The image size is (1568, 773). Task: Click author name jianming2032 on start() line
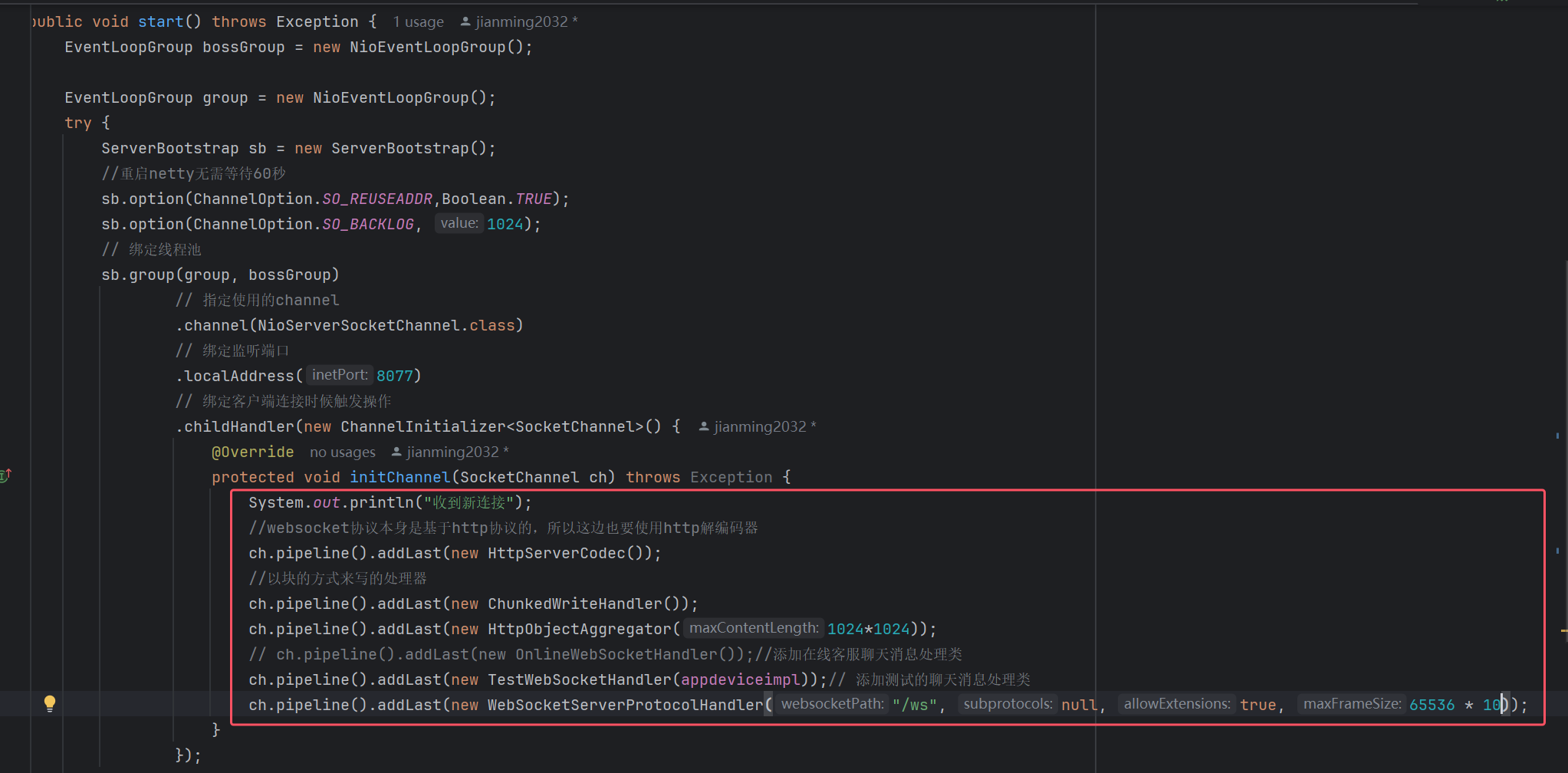pyautogui.click(x=521, y=22)
